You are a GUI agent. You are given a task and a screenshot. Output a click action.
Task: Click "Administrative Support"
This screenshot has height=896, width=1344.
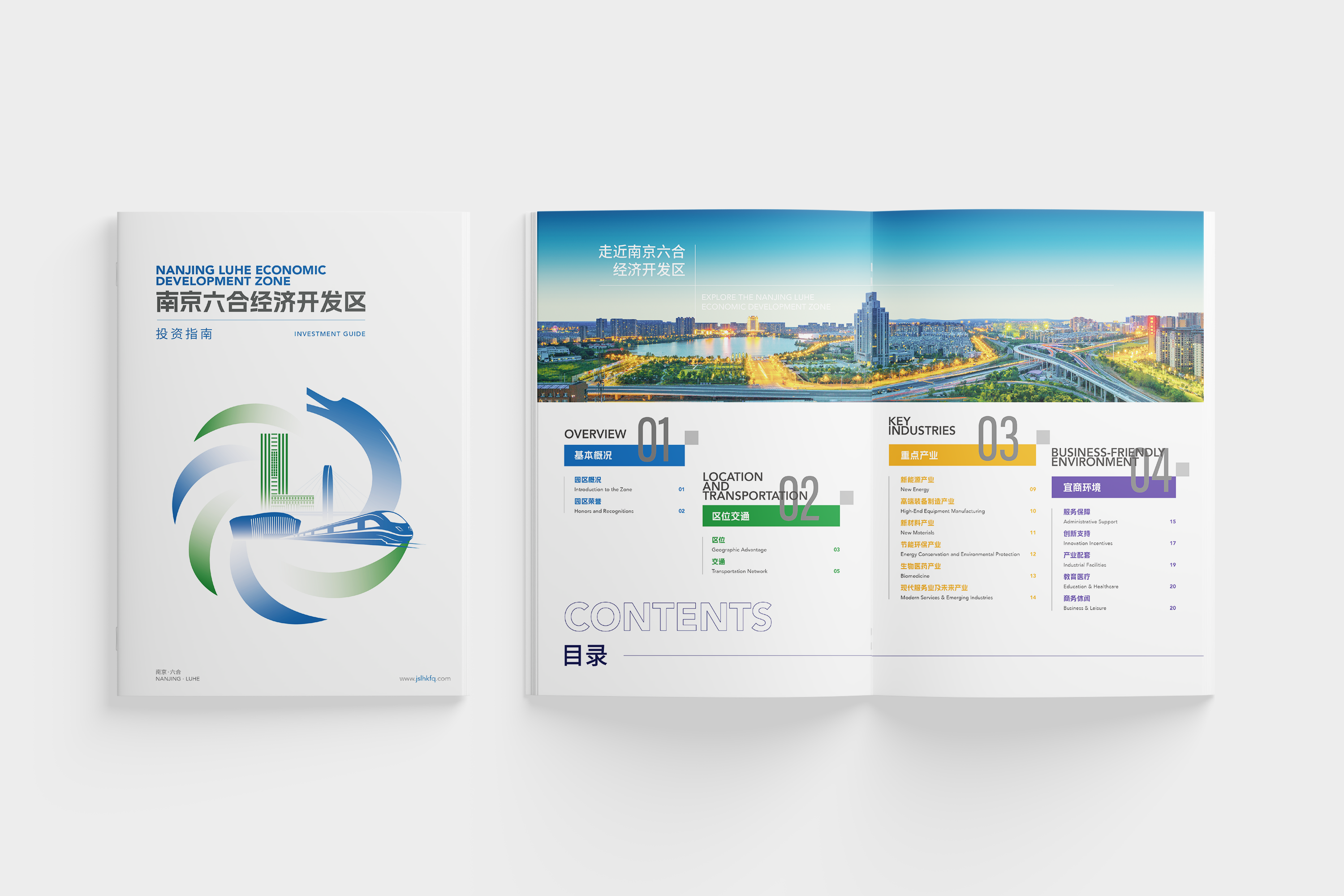pyautogui.click(x=1090, y=522)
